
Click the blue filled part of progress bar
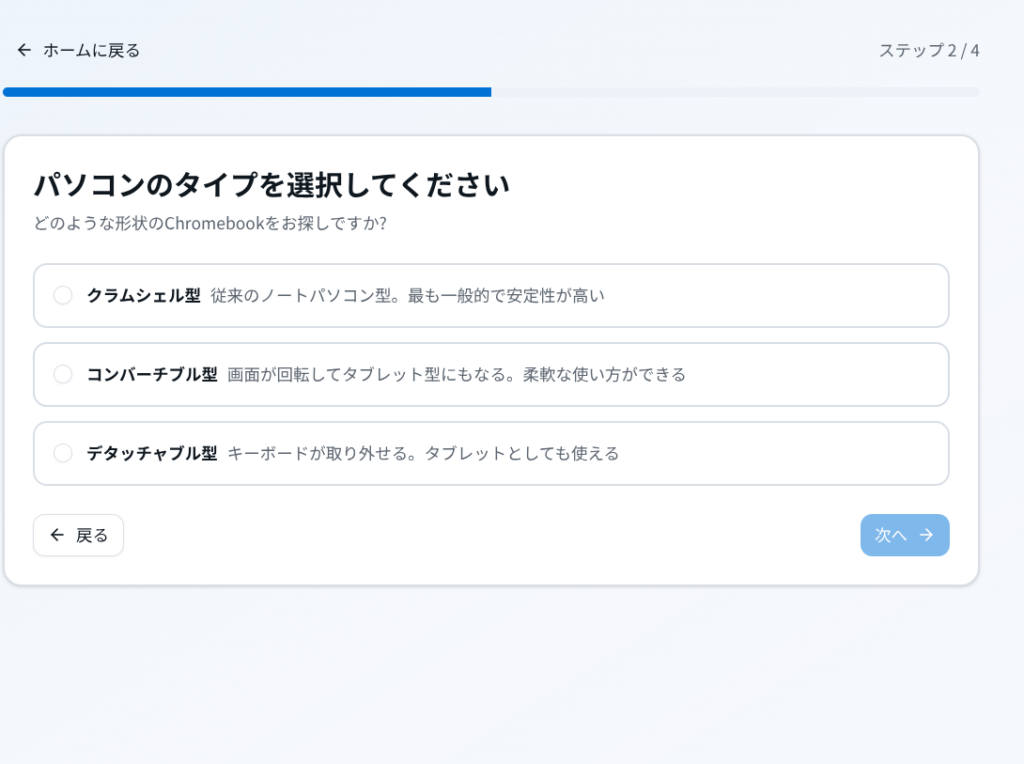(x=246, y=92)
